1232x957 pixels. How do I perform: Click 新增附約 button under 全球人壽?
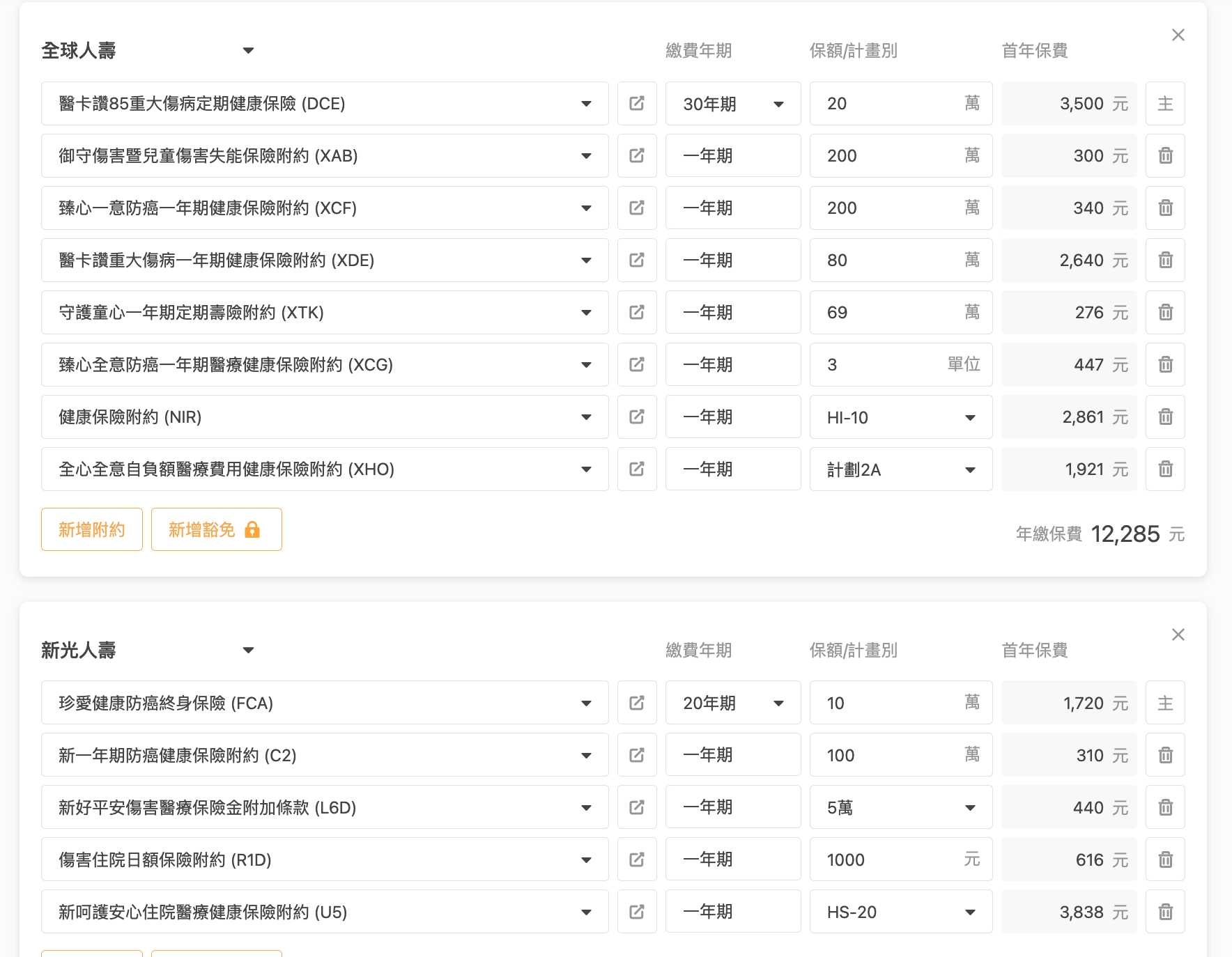pyautogui.click(x=92, y=530)
